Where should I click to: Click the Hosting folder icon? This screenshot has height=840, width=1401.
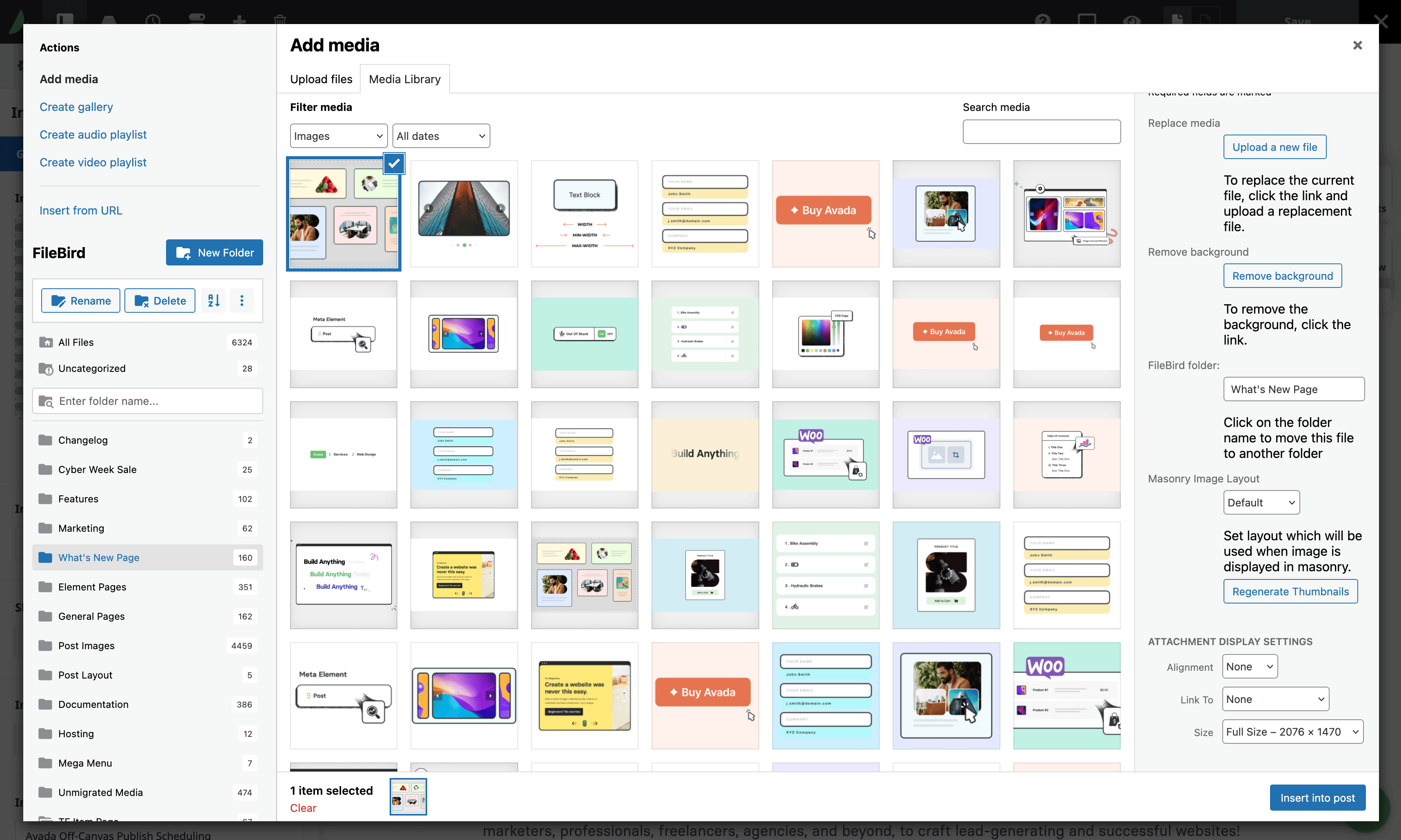point(45,734)
